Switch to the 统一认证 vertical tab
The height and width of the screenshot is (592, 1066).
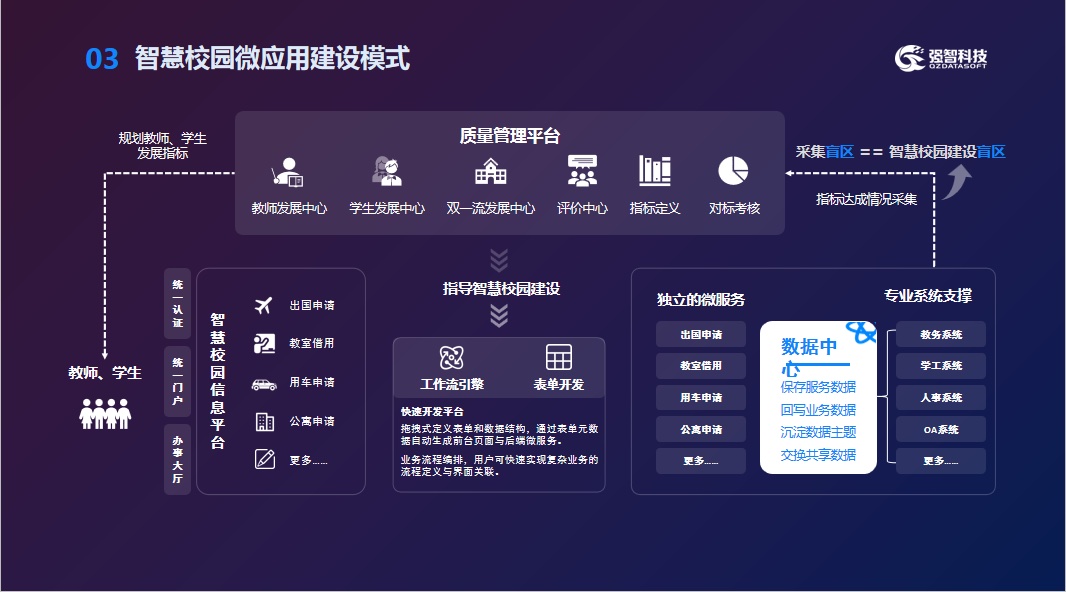tap(177, 303)
